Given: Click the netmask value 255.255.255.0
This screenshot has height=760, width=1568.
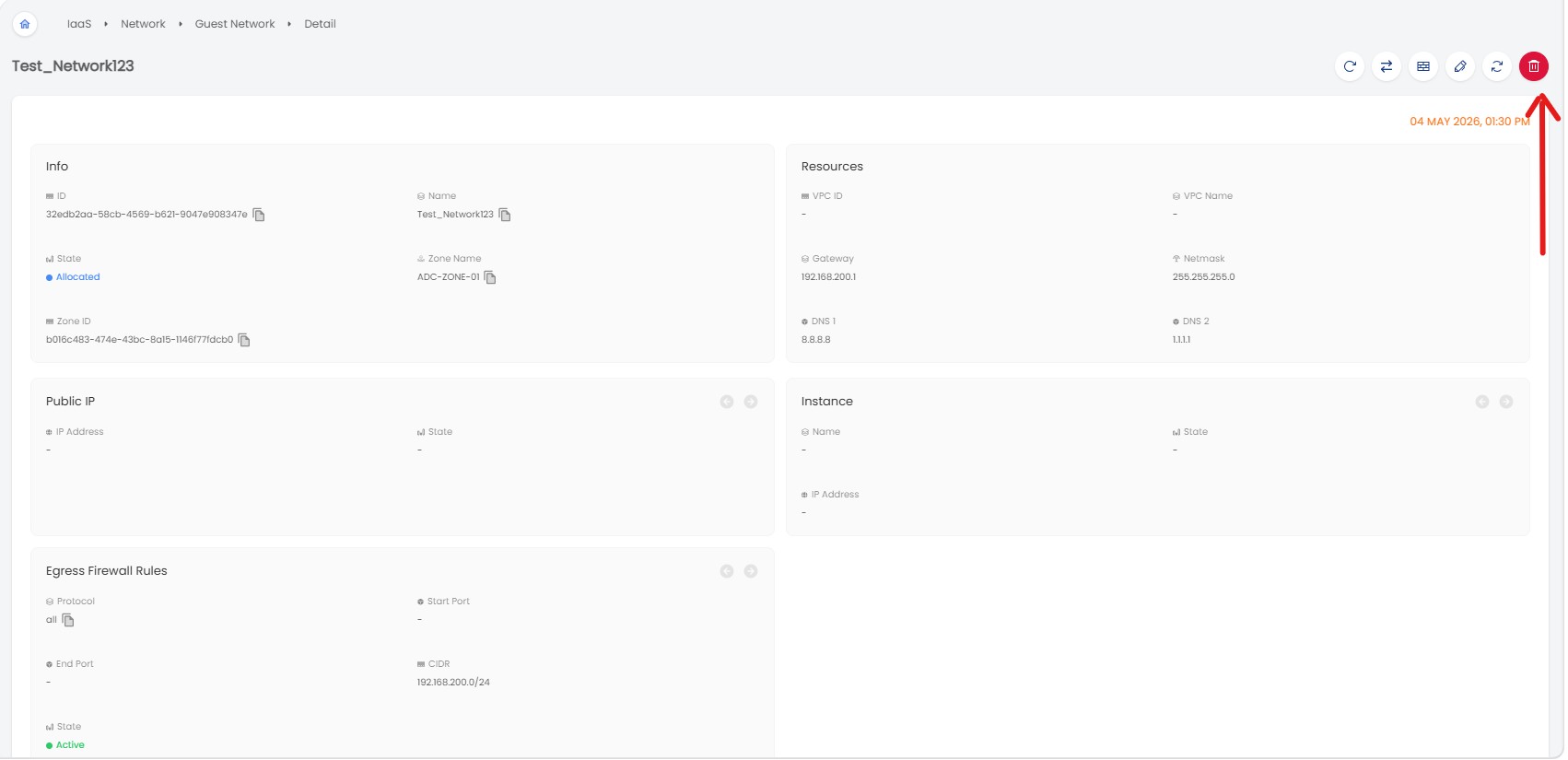Looking at the screenshot, I should pos(1203,277).
